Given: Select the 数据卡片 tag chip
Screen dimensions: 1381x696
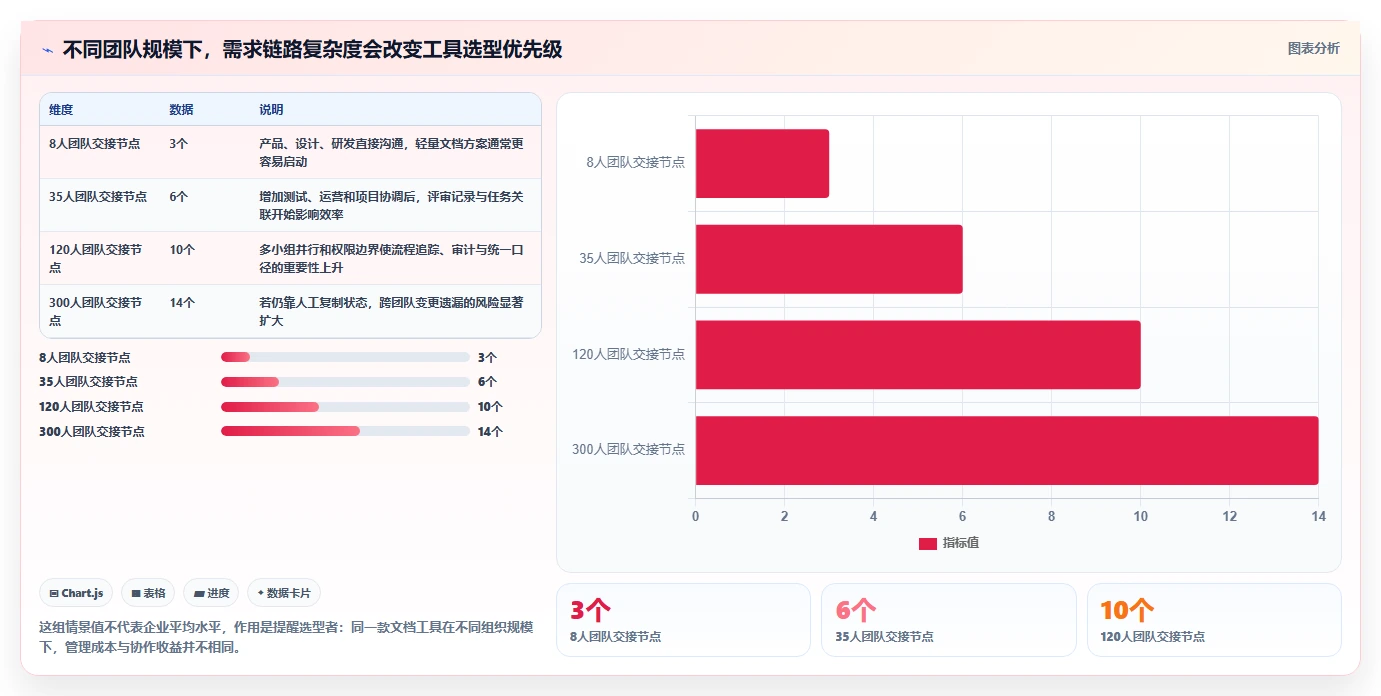Looking at the screenshot, I should [284, 593].
